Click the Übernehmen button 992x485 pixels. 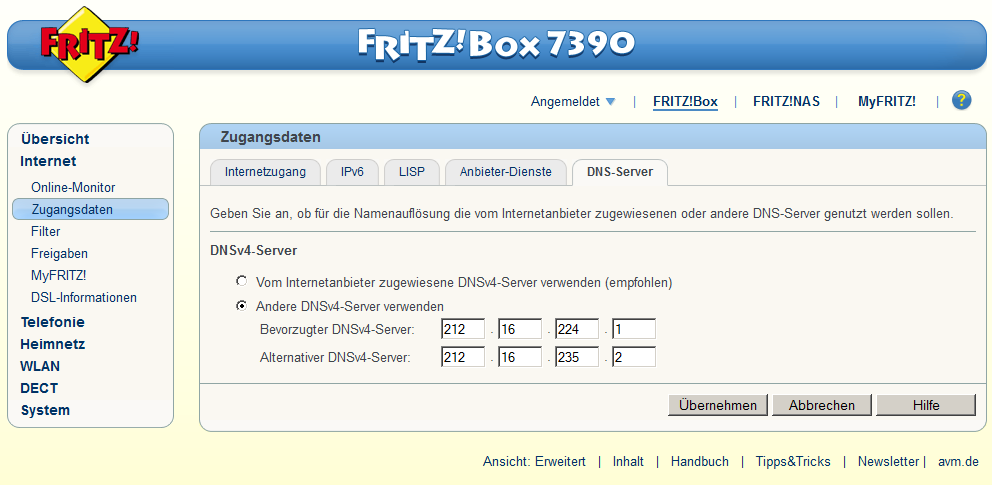718,405
